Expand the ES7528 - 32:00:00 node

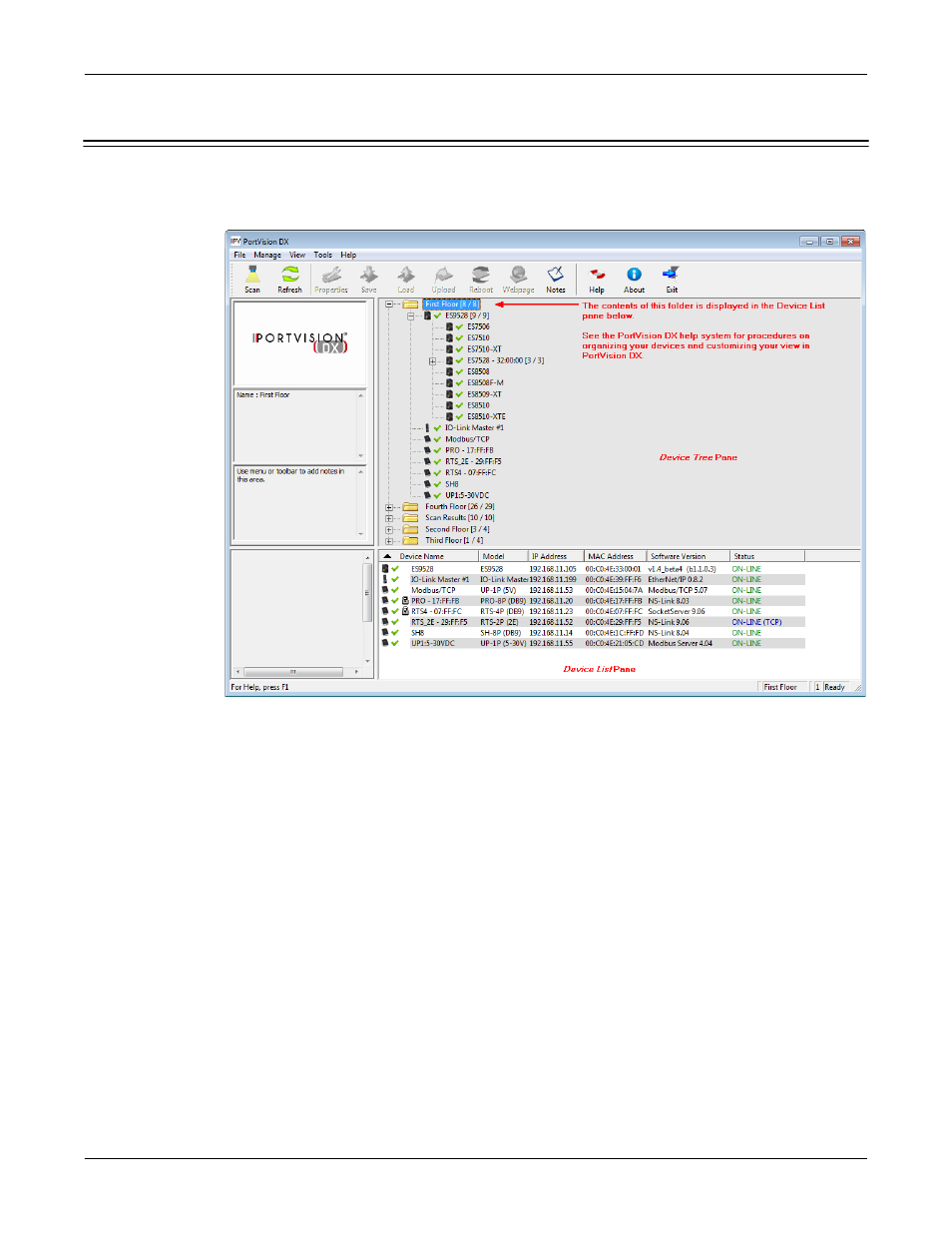(x=432, y=360)
